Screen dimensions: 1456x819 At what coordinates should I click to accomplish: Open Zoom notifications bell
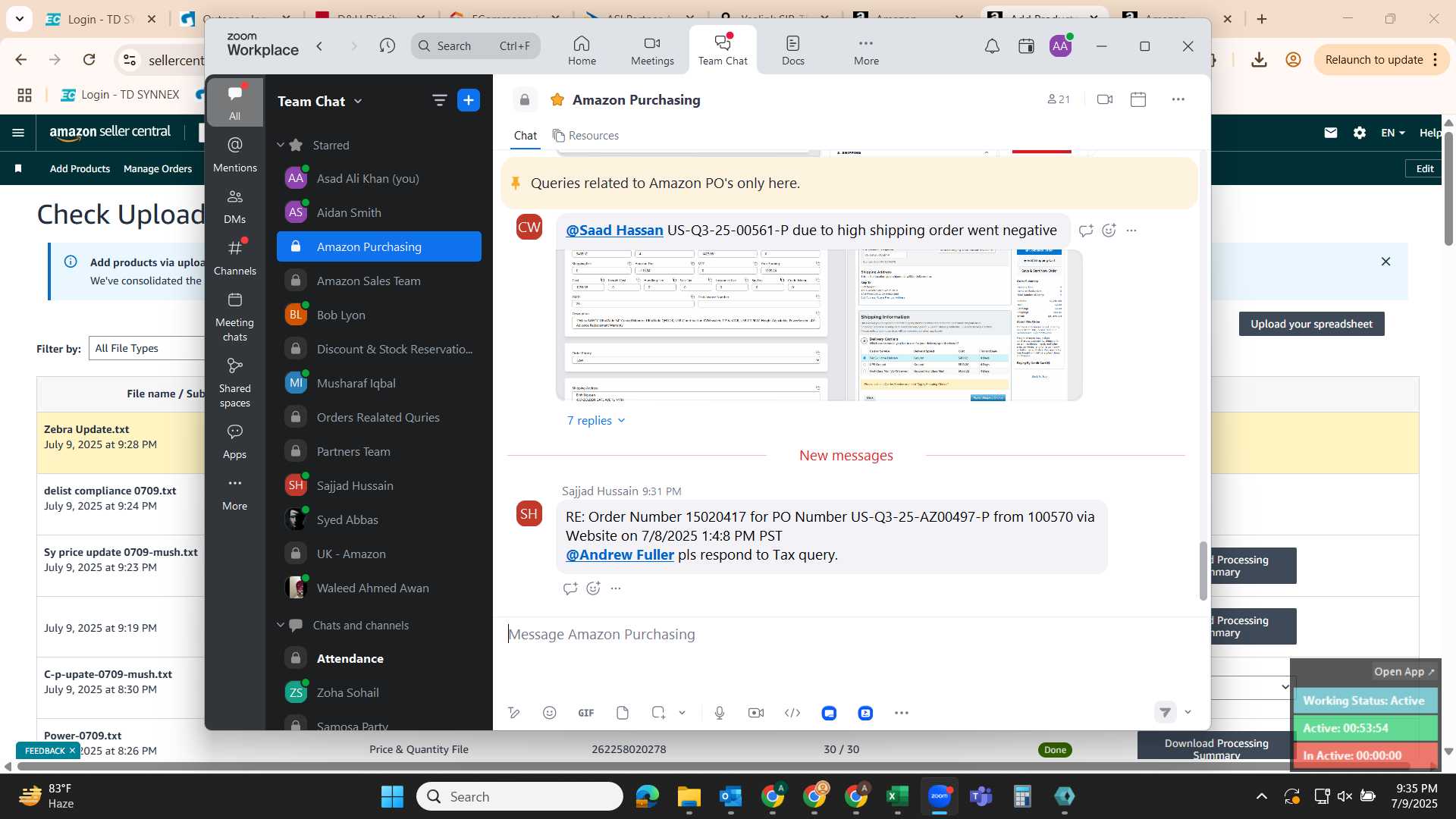tap(992, 46)
